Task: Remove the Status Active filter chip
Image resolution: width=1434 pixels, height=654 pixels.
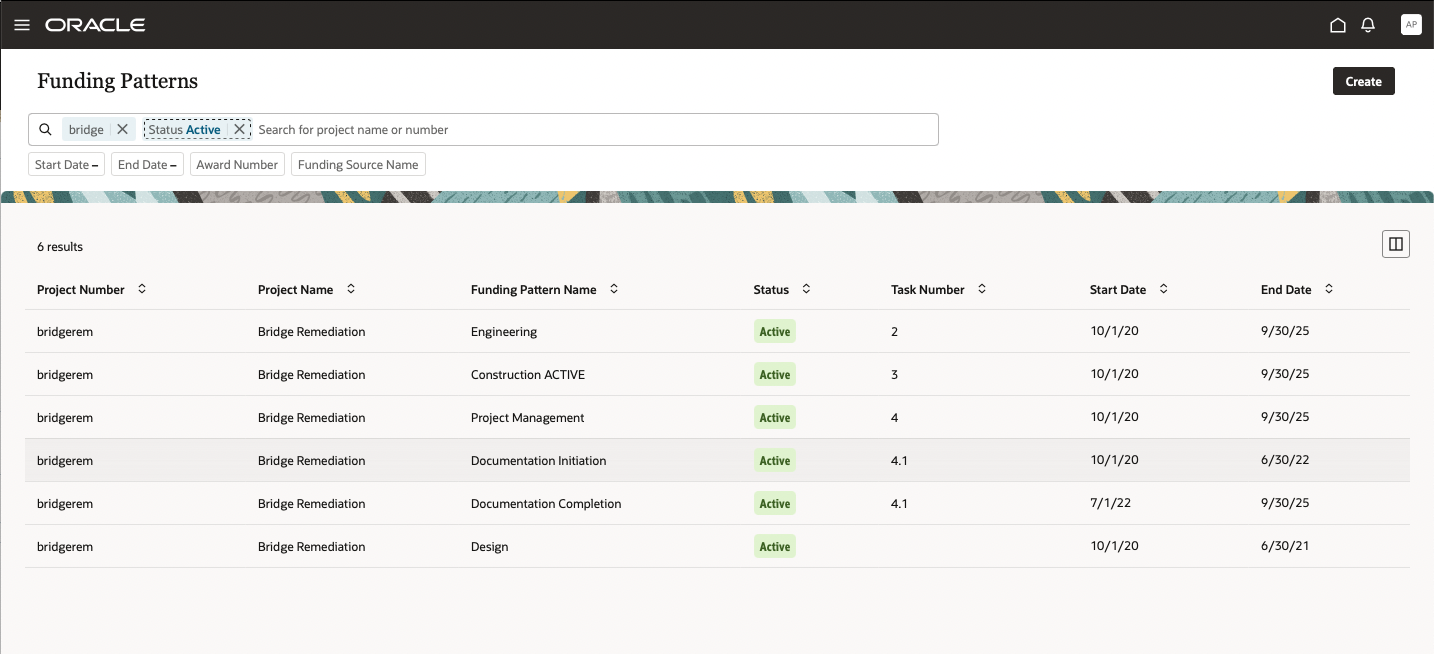Action: pos(239,129)
